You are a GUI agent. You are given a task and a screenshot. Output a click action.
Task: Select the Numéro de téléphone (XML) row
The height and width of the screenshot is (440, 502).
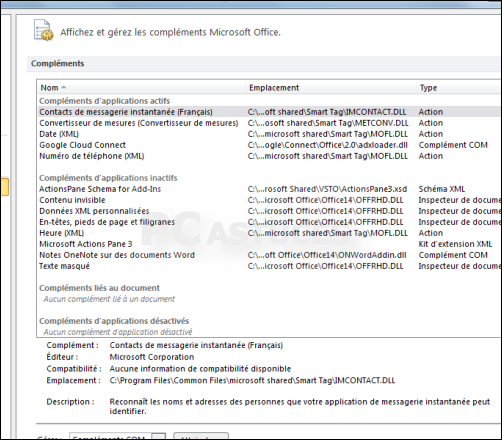pos(269,156)
